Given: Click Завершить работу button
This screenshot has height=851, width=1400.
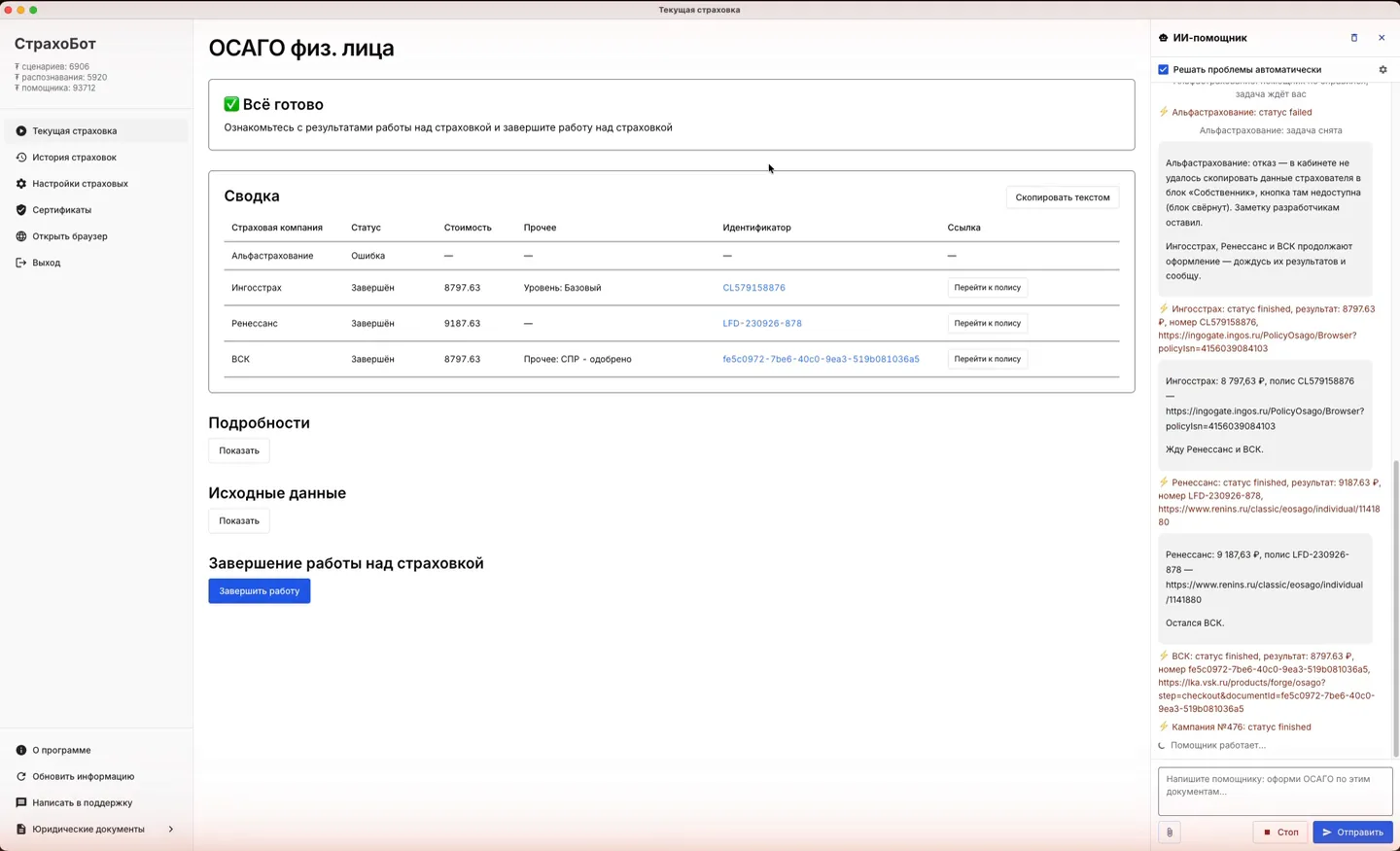Looking at the screenshot, I should coord(260,591).
